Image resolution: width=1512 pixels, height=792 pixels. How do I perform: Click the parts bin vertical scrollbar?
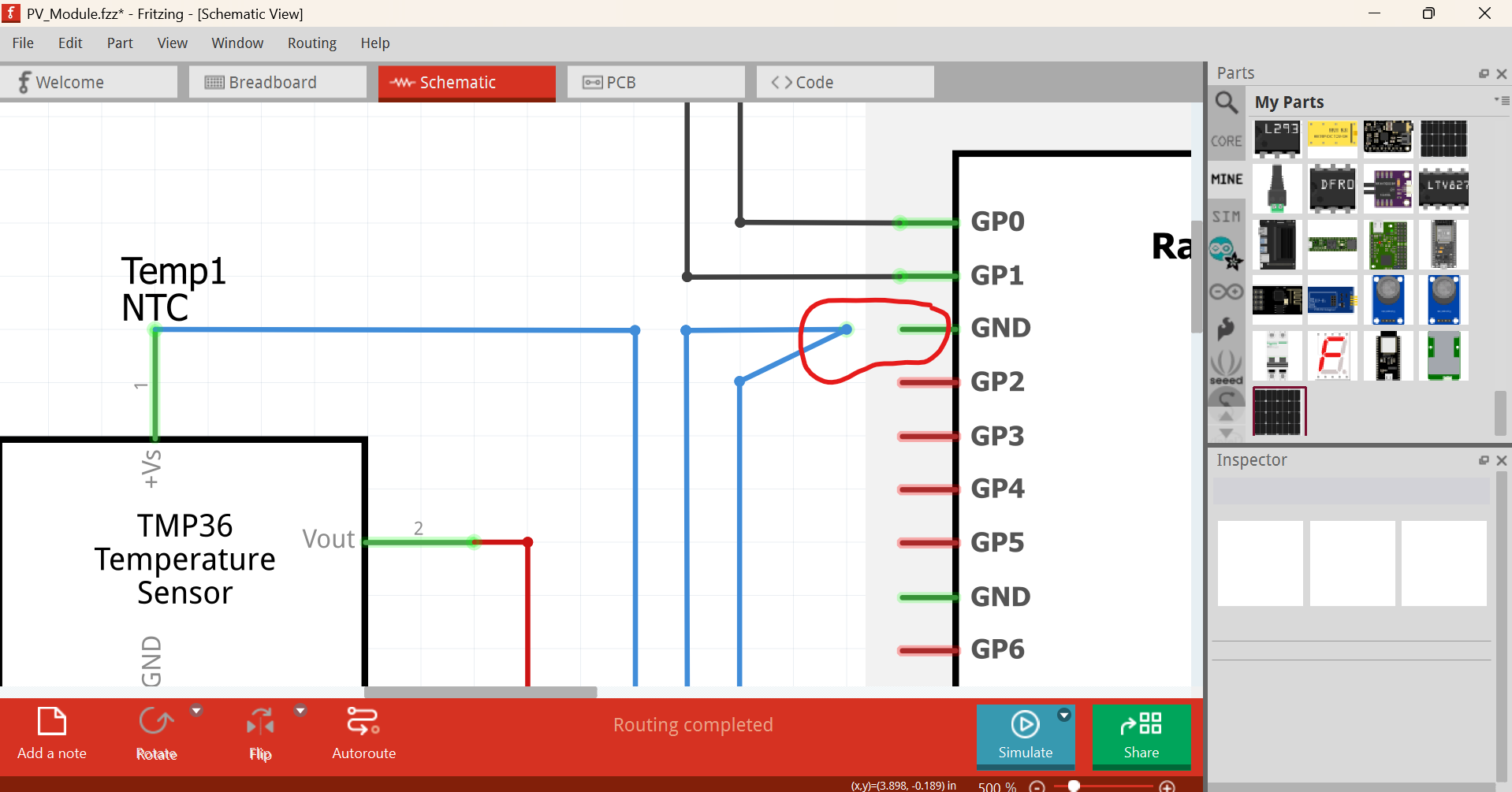click(x=1501, y=413)
